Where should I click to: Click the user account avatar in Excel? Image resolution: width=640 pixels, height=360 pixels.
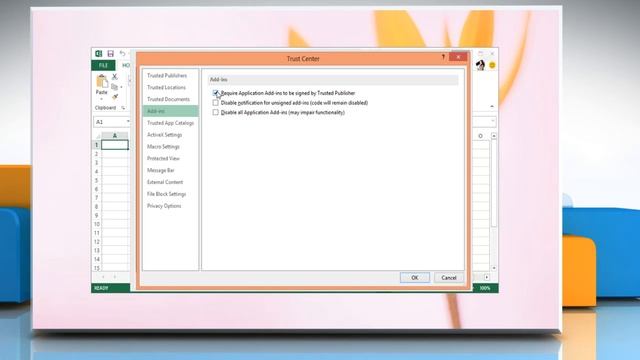(x=480, y=65)
